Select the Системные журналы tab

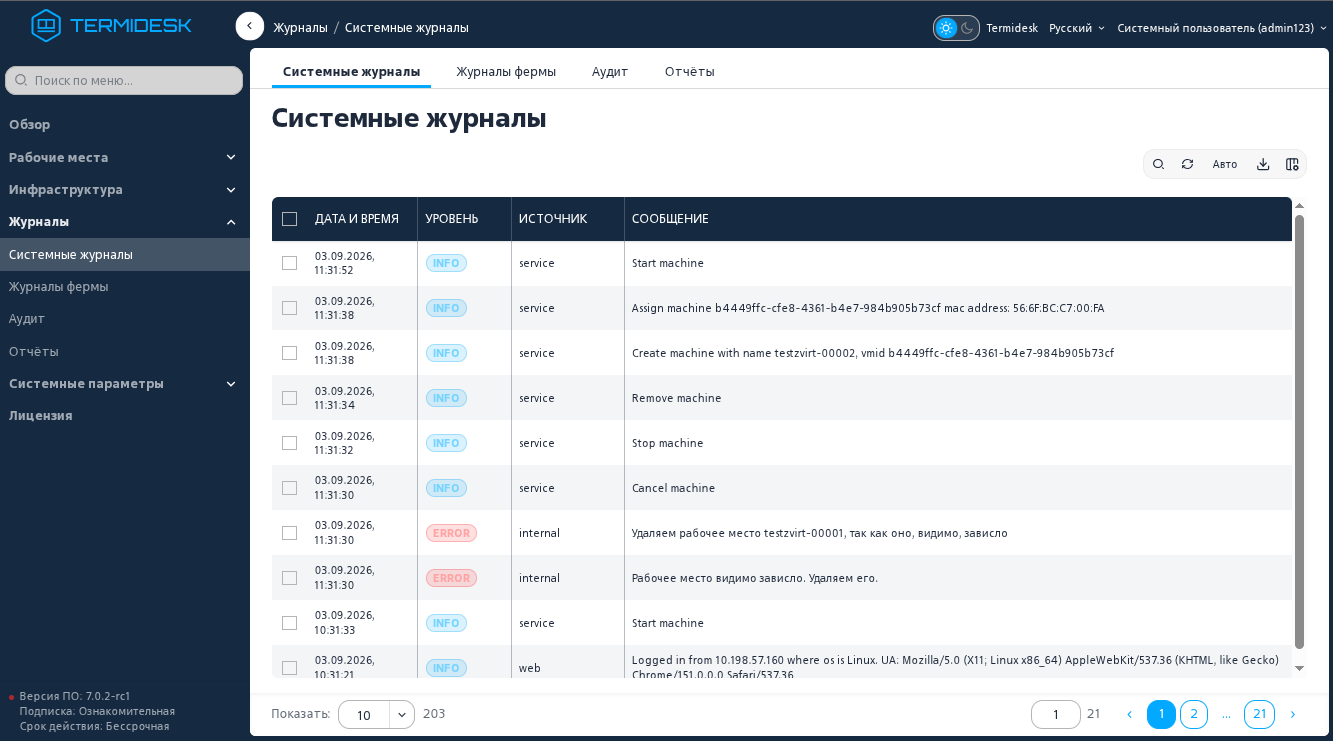tap(351, 72)
